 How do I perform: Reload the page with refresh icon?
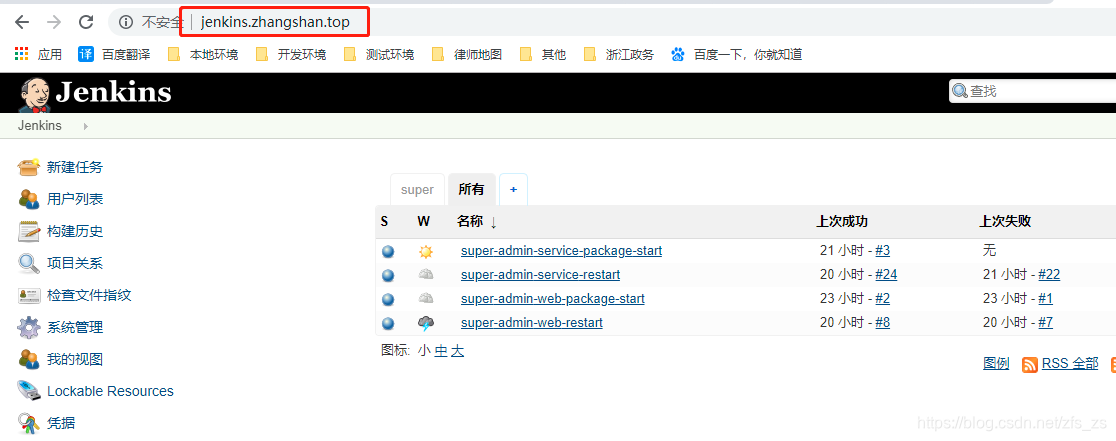86,22
